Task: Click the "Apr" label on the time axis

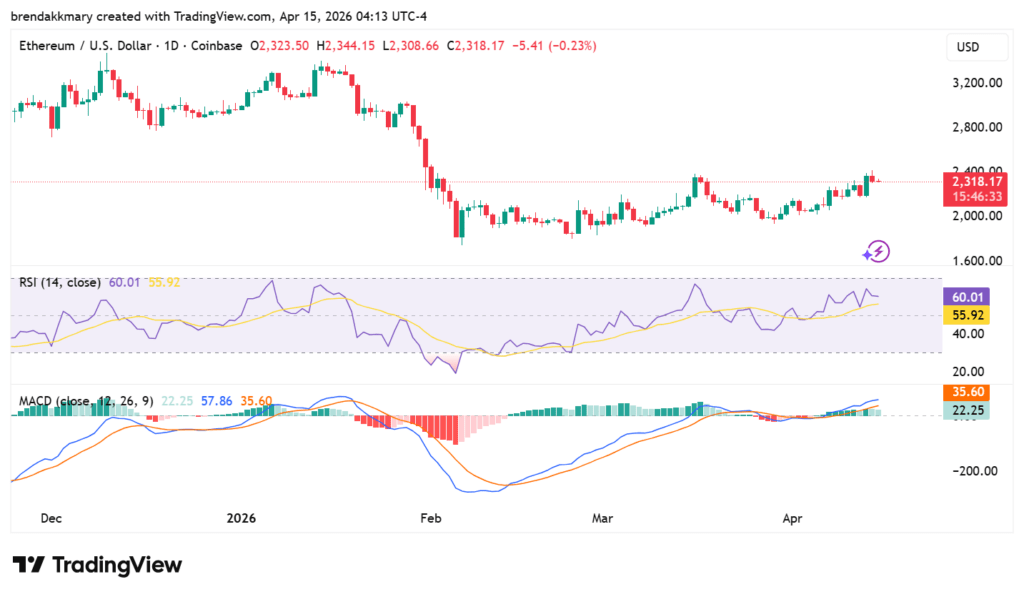Action: coord(793,518)
